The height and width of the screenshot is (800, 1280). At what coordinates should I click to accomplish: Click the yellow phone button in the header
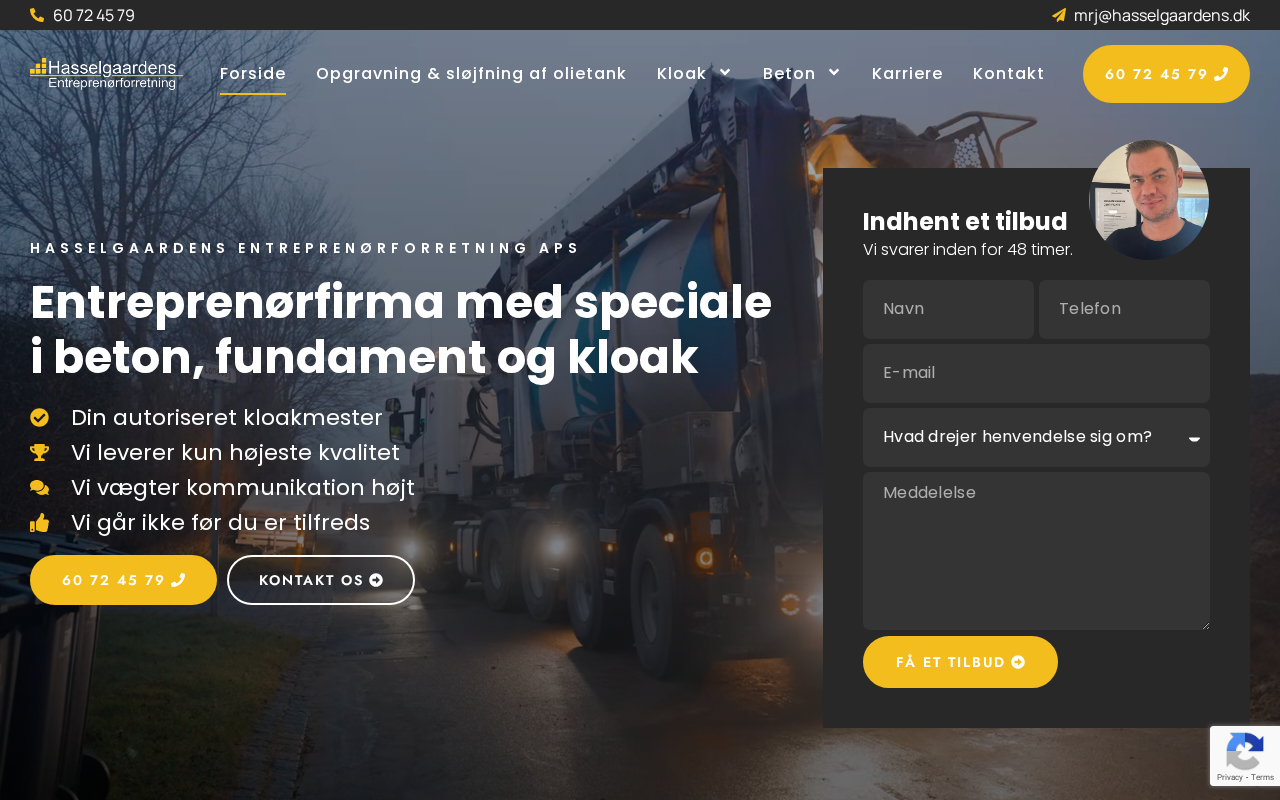1166,74
